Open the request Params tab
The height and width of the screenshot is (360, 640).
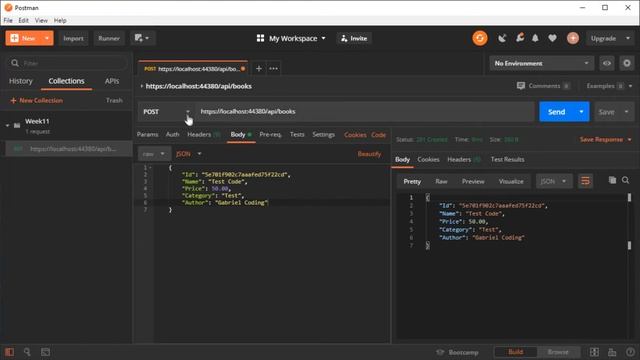pyautogui.click(x=147, y=134)
